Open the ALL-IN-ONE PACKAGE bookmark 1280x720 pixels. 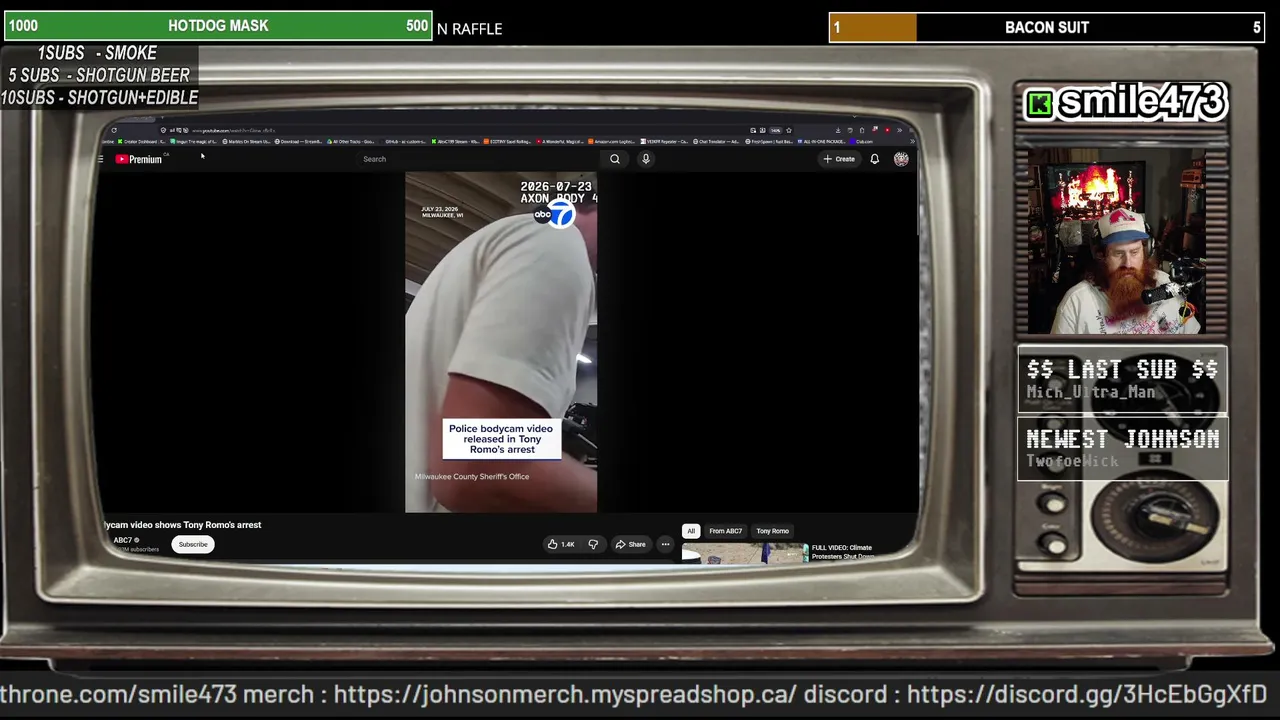pyautogui.click(x=822, y=142)
